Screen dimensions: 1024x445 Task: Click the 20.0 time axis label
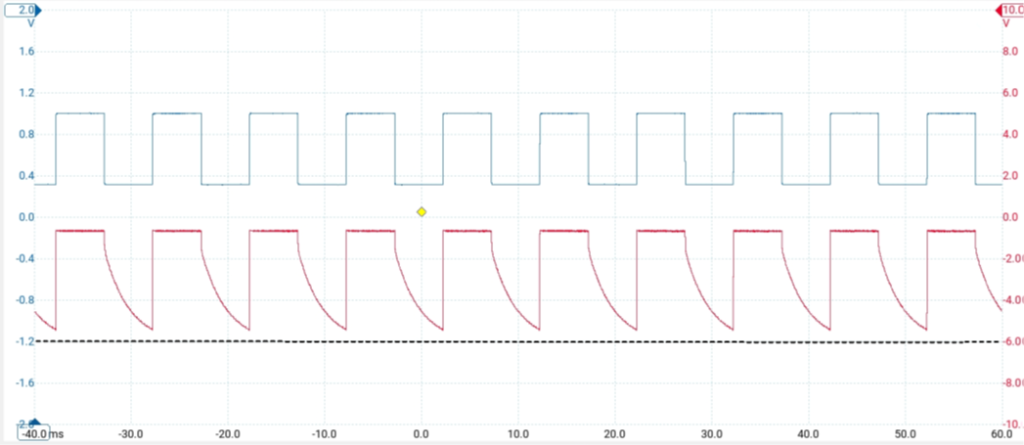click(x=615, y=434)
